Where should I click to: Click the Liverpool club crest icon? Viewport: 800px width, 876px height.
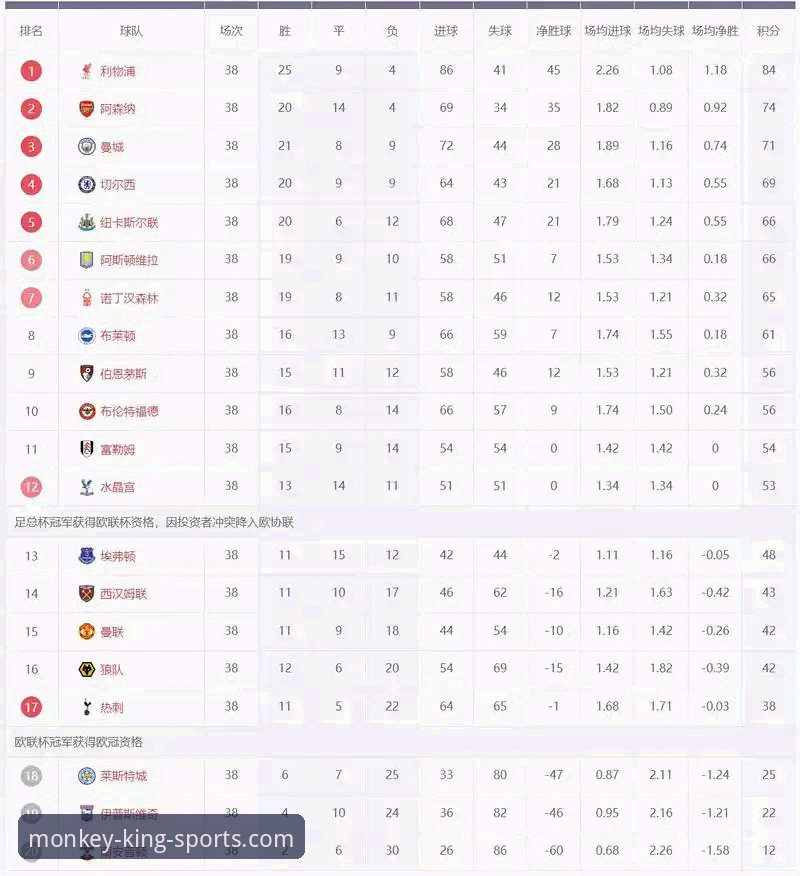point(87,71)
